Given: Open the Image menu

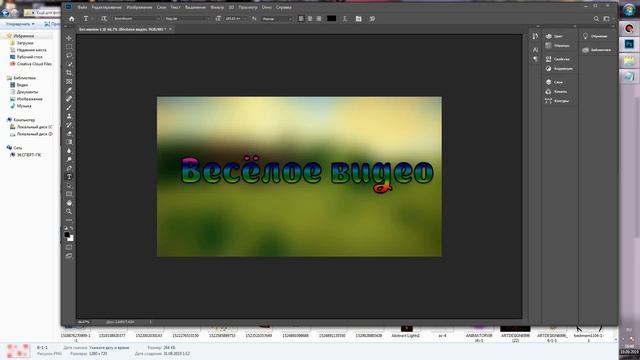Looking at the screenshot, I should [139, 7].
